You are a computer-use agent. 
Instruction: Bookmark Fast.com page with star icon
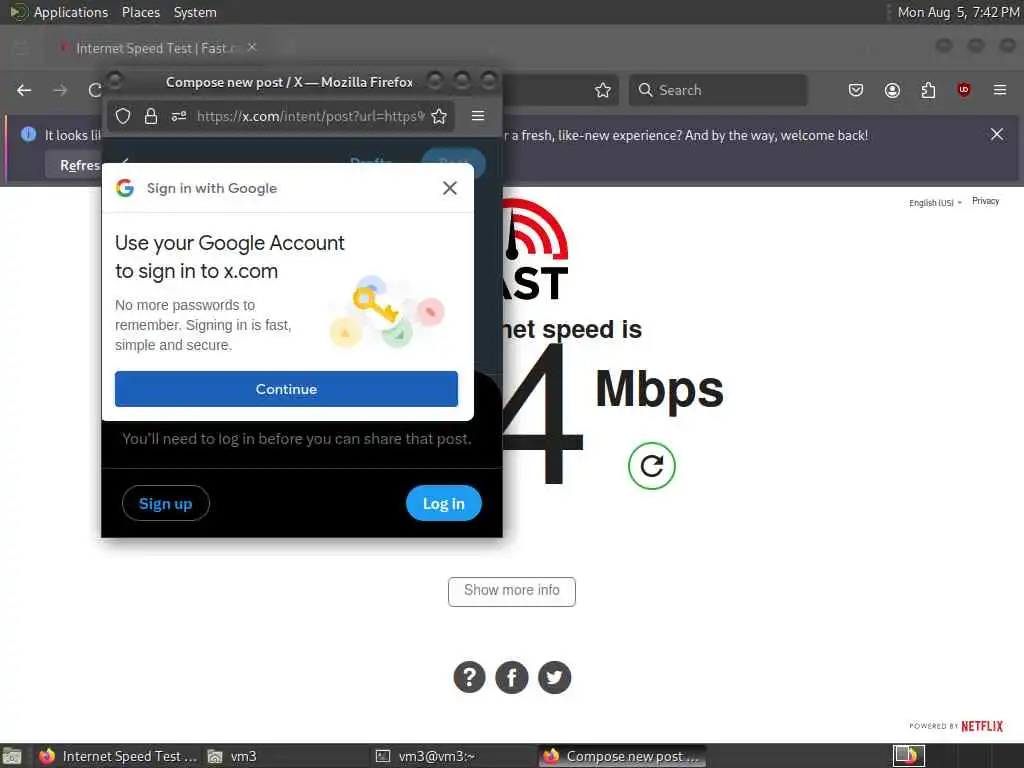pos(603,90)
